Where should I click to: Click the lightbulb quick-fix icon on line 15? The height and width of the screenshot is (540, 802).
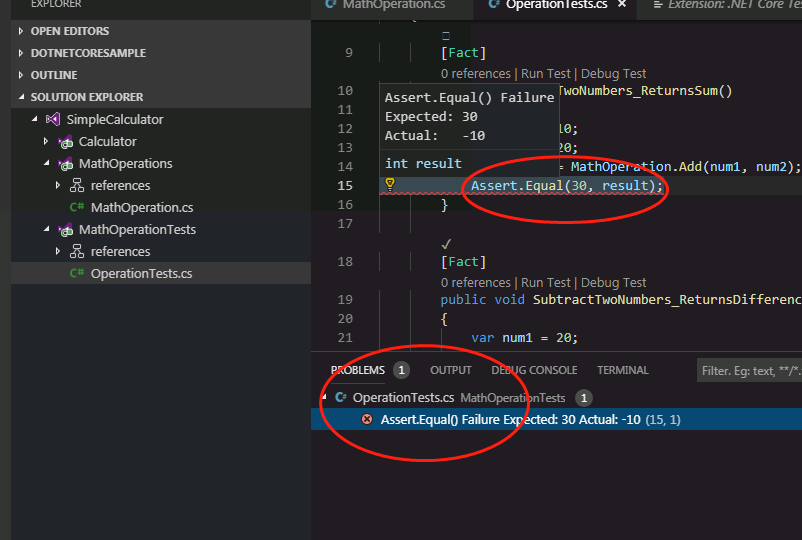(x=390, y=184)
